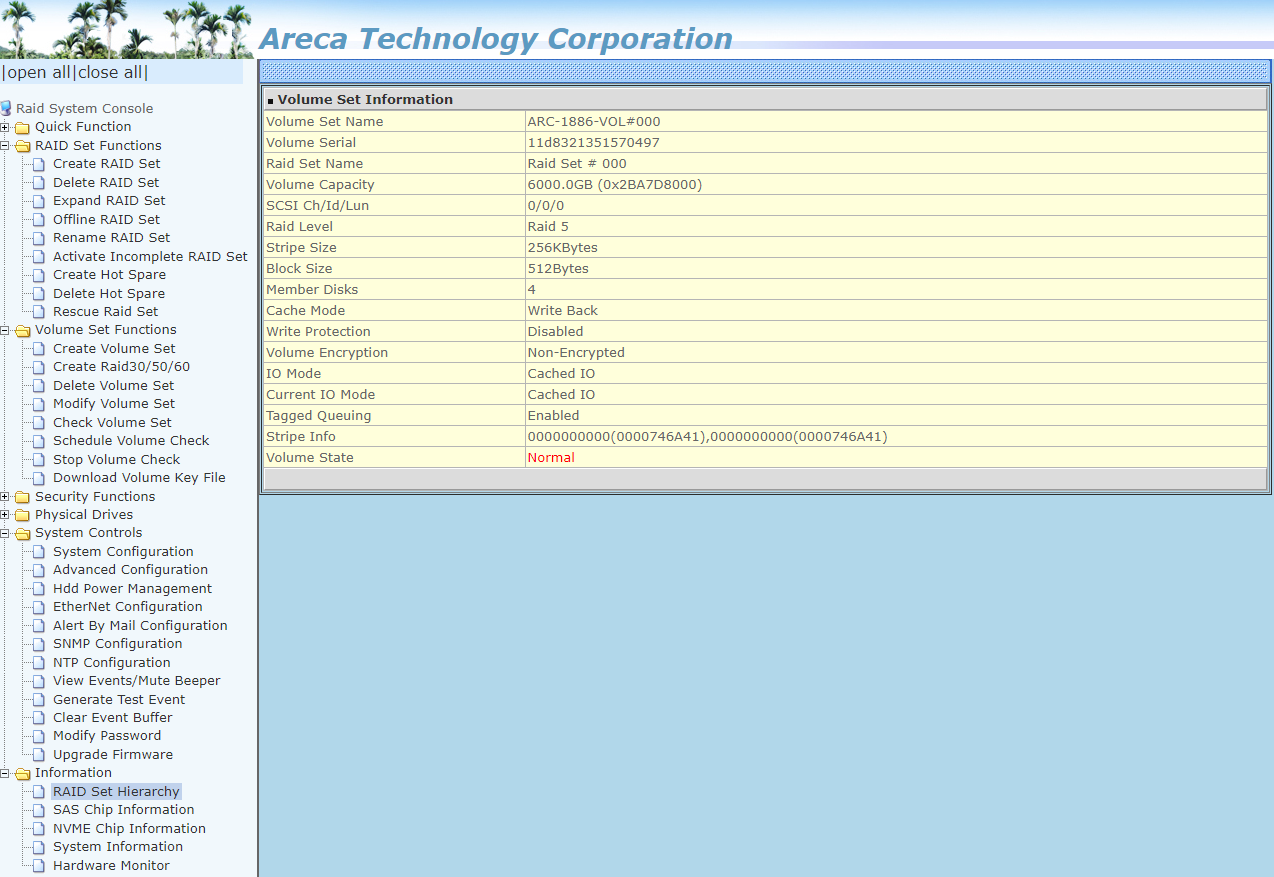Click the page icon beside SAS Chip Information
1274x877 pixels.
(x=39, y=810)
